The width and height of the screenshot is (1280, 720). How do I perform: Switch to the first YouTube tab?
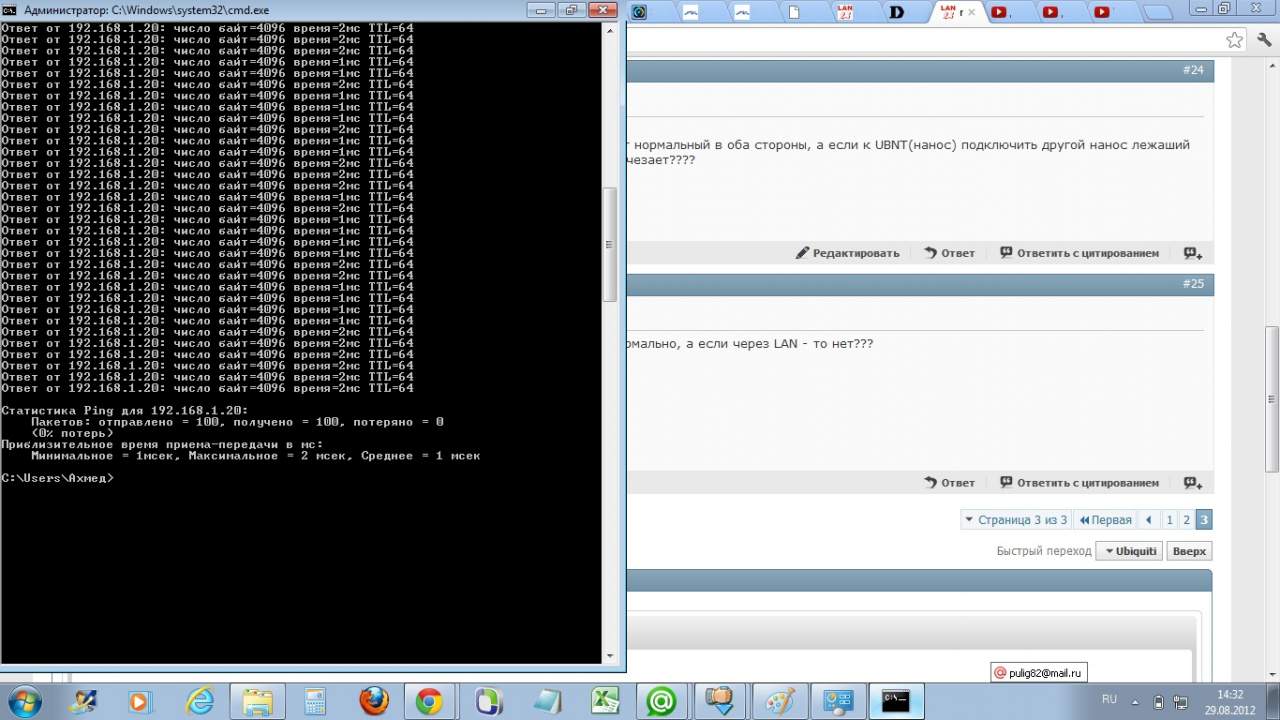click(x=1011, y=13)
